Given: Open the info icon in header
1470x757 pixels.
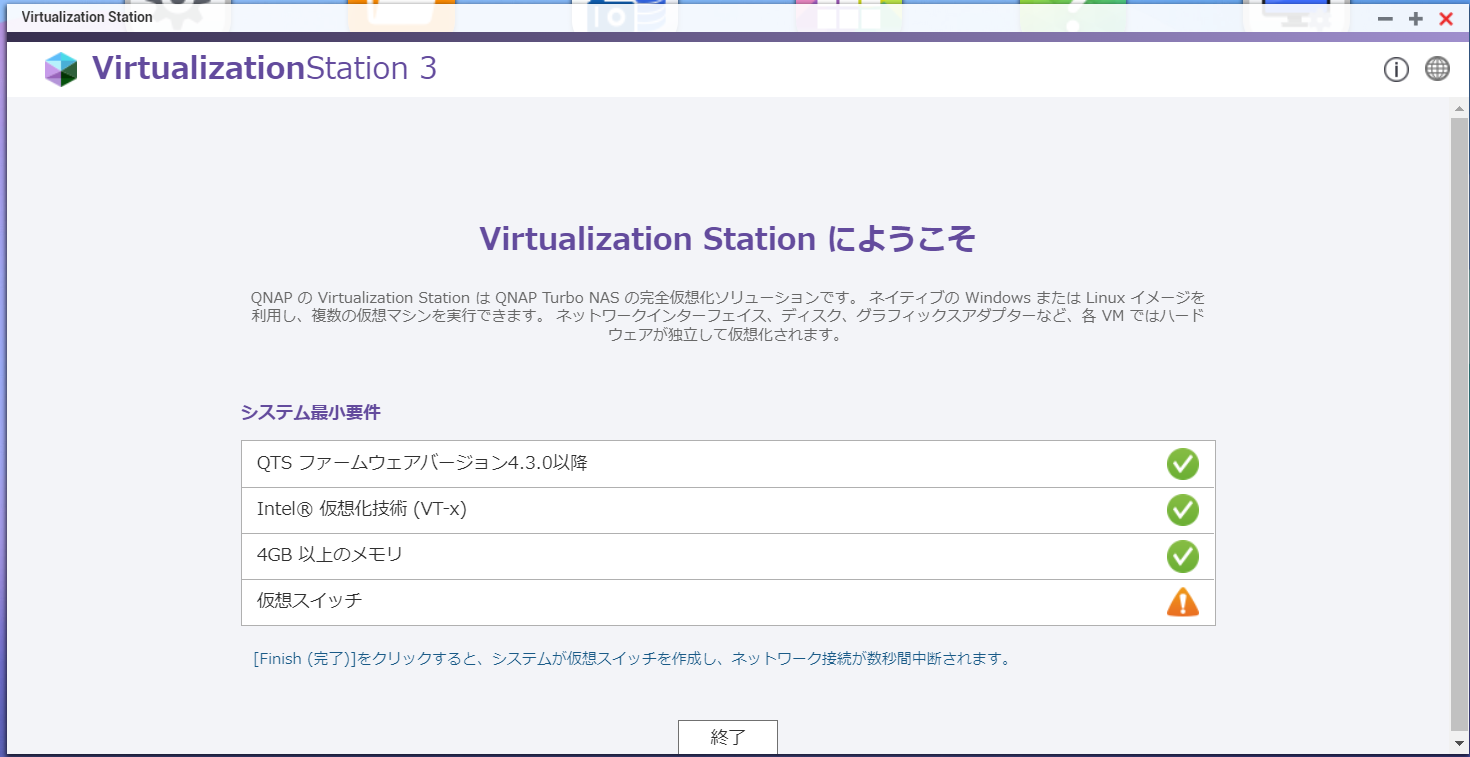Looking at the screenshot, I should pyautogui.click(x=1396, y=69).
